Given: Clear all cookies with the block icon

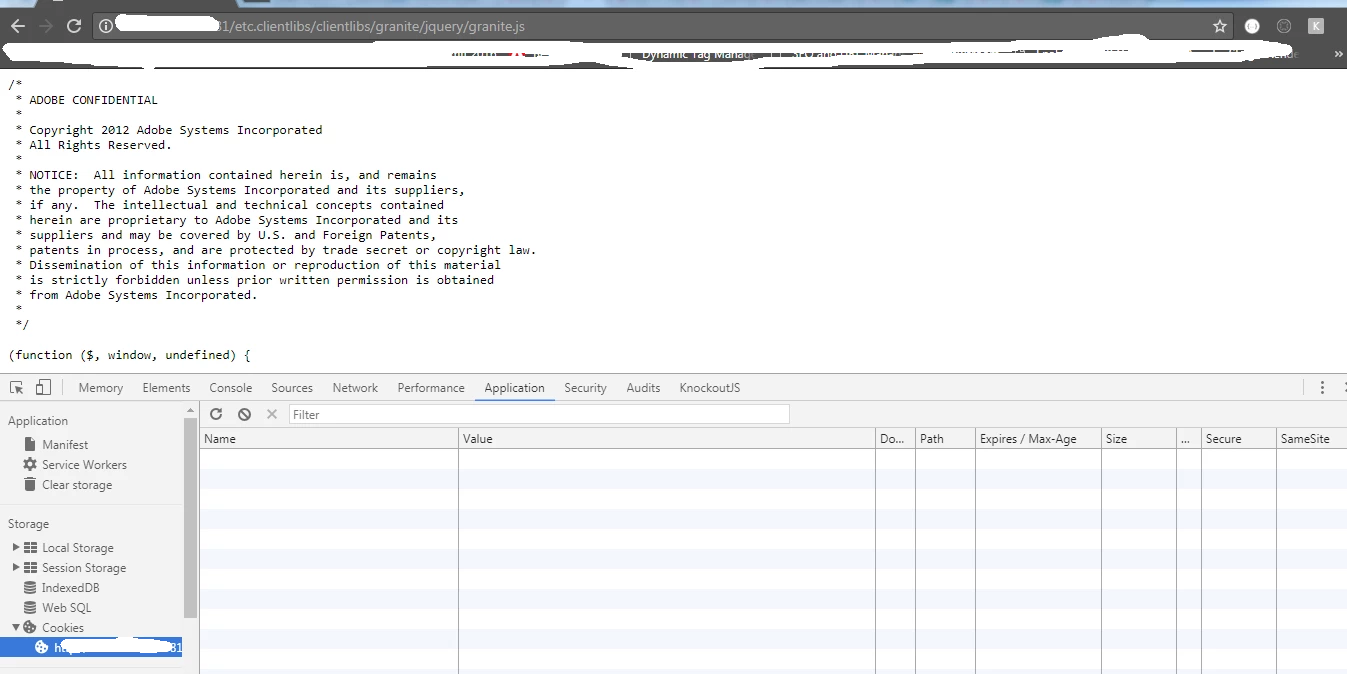Looking at the screenshot, I should (244, 414).
